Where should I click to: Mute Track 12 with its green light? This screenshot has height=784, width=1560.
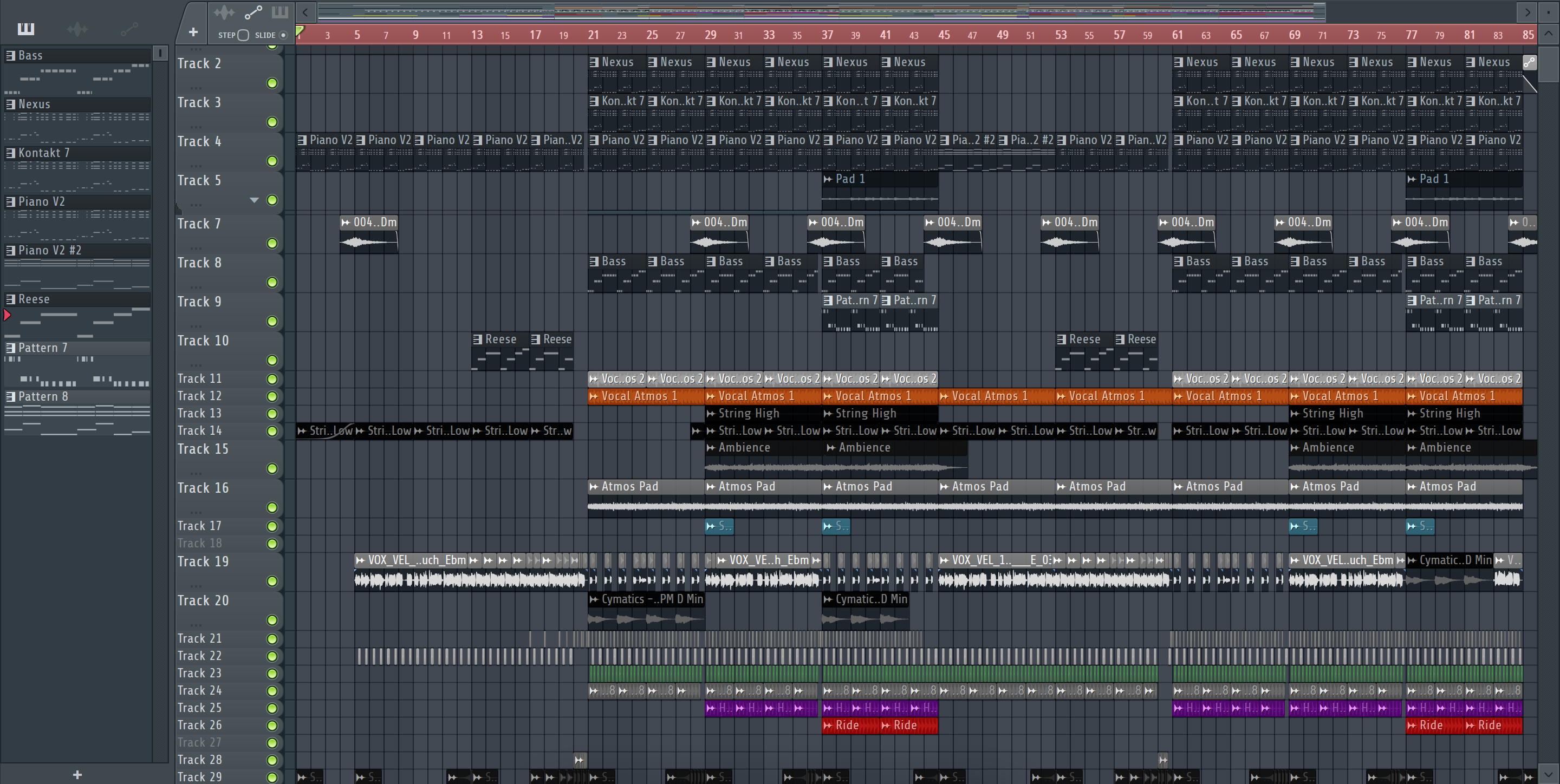tap(272, 396)
